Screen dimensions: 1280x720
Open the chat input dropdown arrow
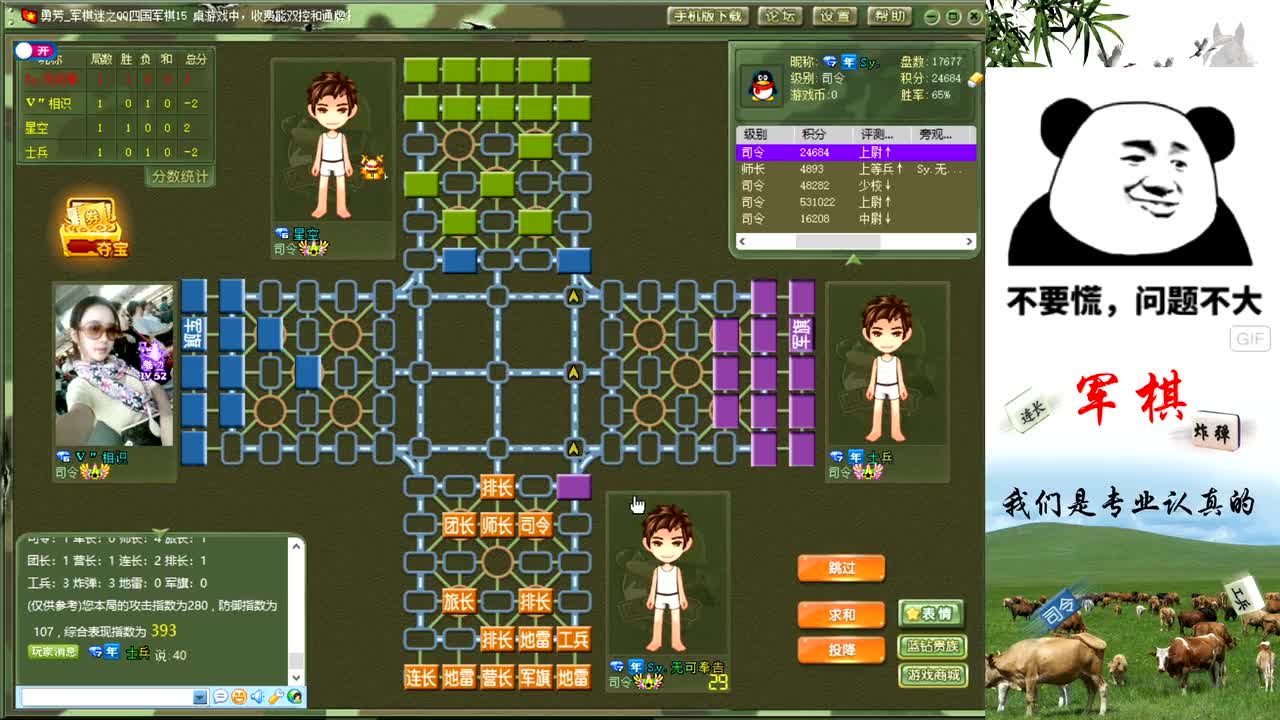pos(200,697)
